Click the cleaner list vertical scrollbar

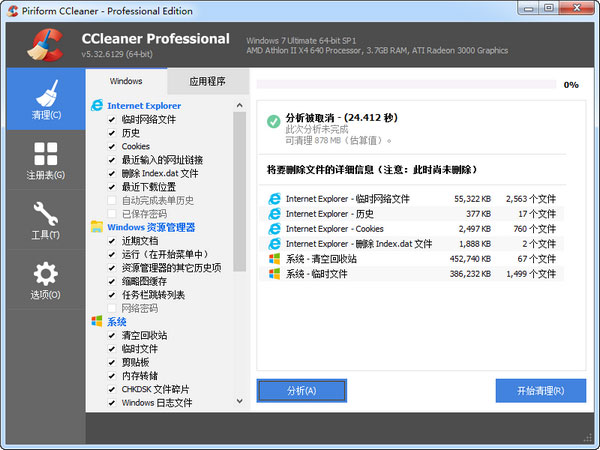240,250
